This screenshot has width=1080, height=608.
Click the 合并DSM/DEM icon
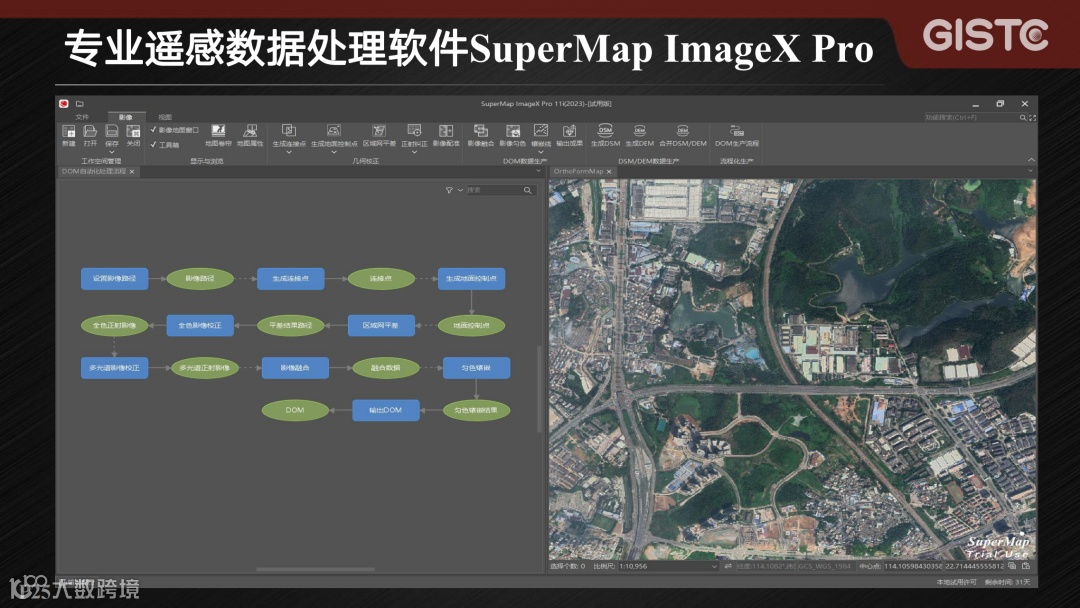(x=683, y=130)
